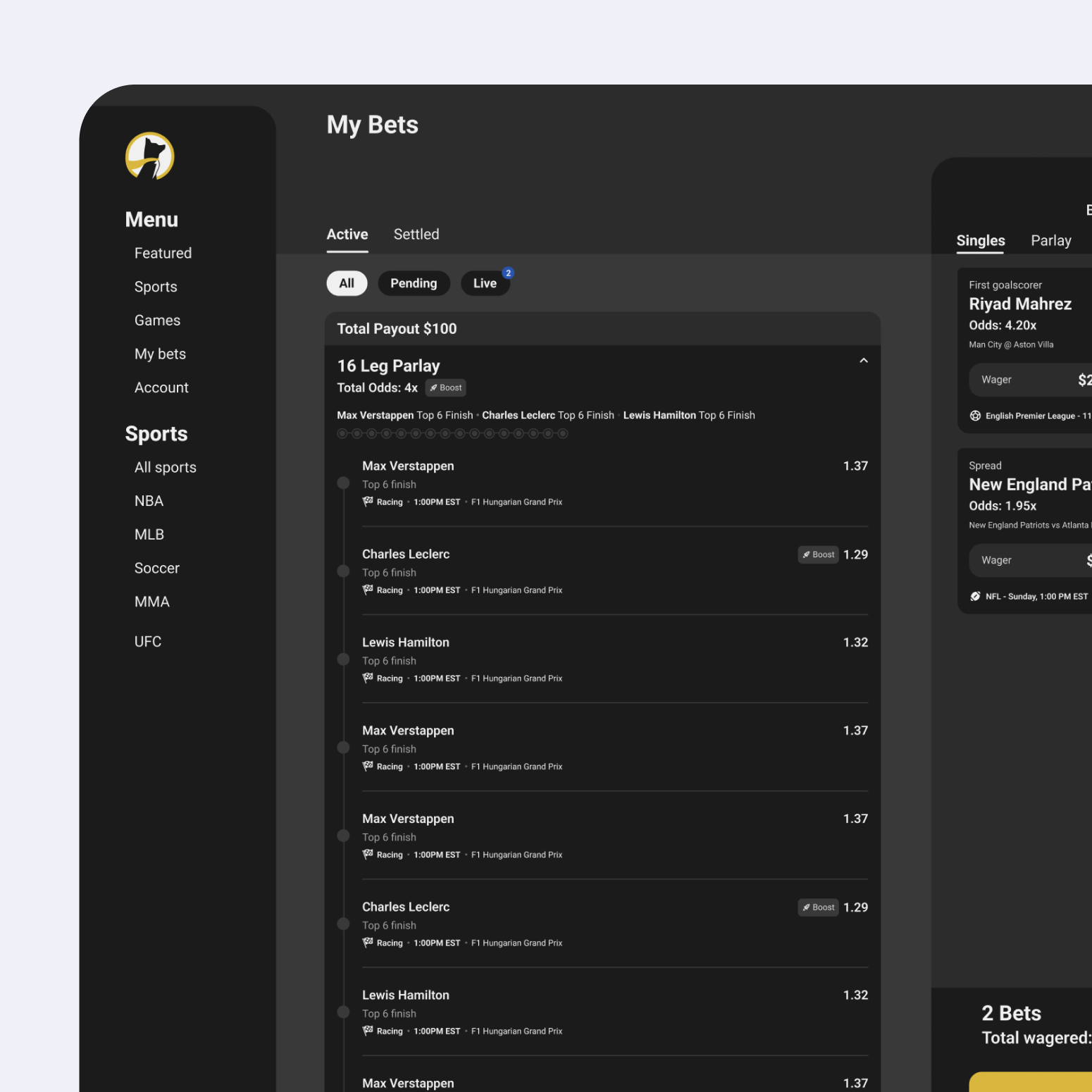Click the last parlay leg progress dot

coord(563,433)
